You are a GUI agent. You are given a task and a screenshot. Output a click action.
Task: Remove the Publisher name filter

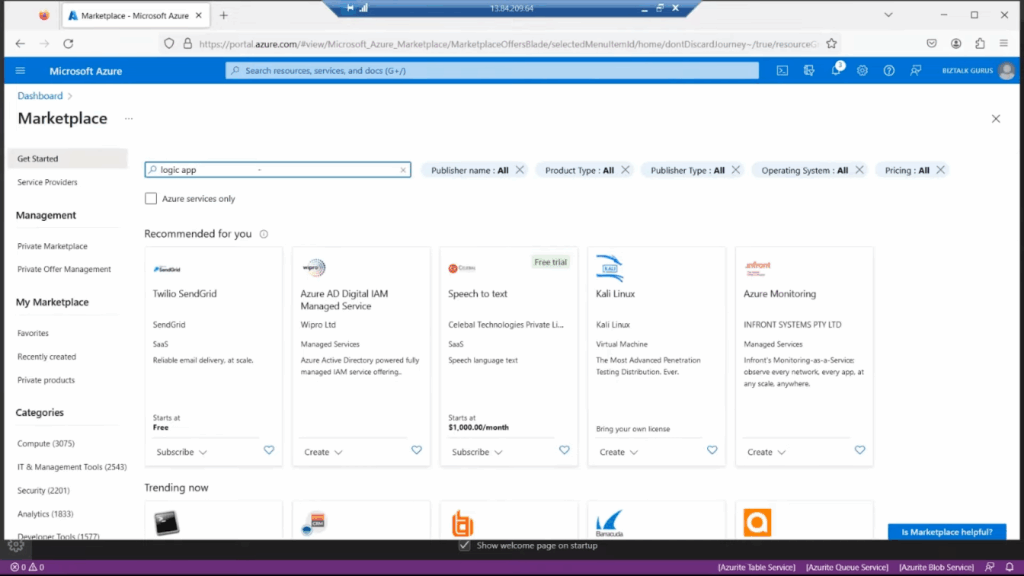tap(520, 170)
